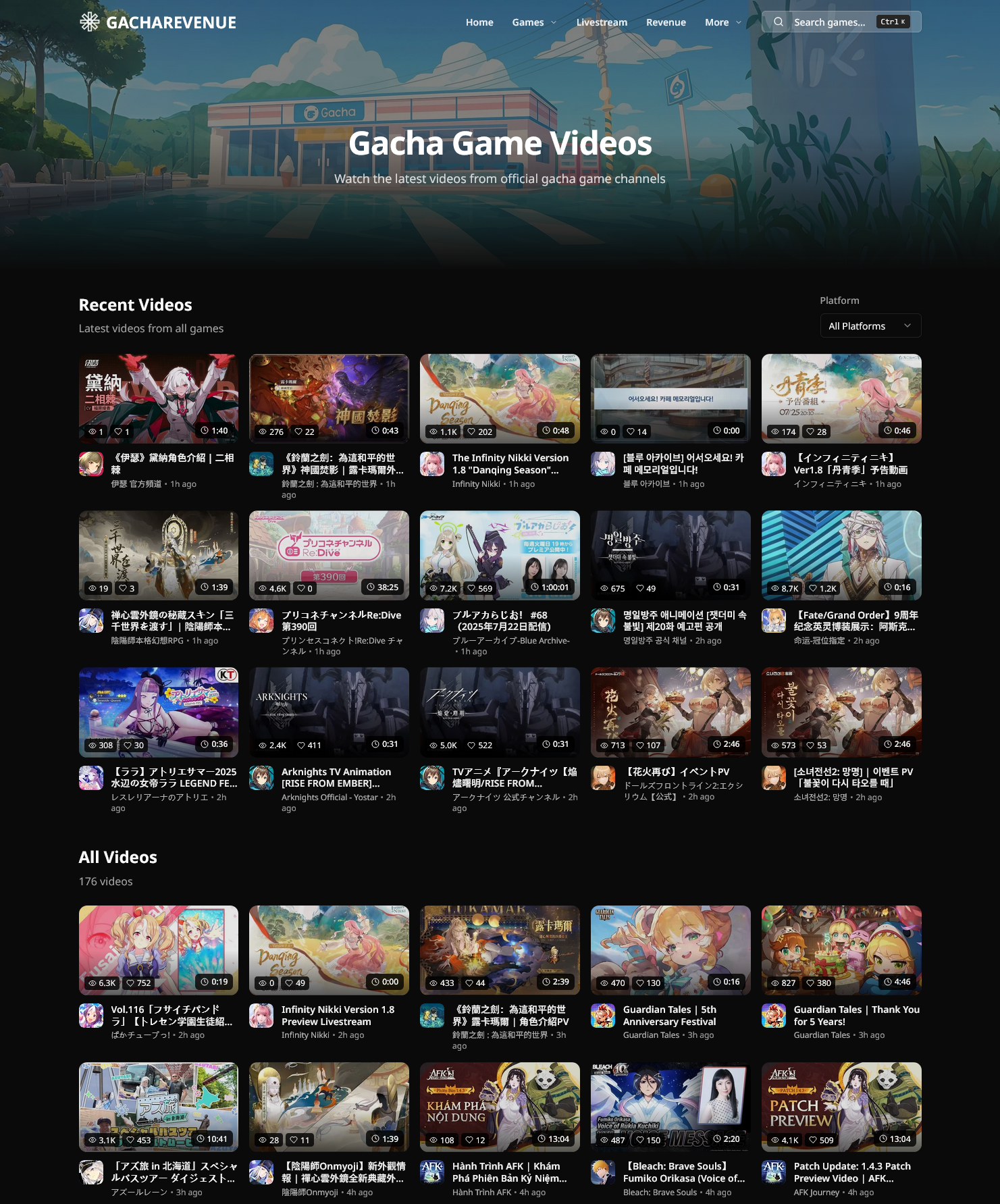Open the channel avatar beside 花火再び イベントPV
This screenshot has width=1000, height=1204.
tap(603, 778)
